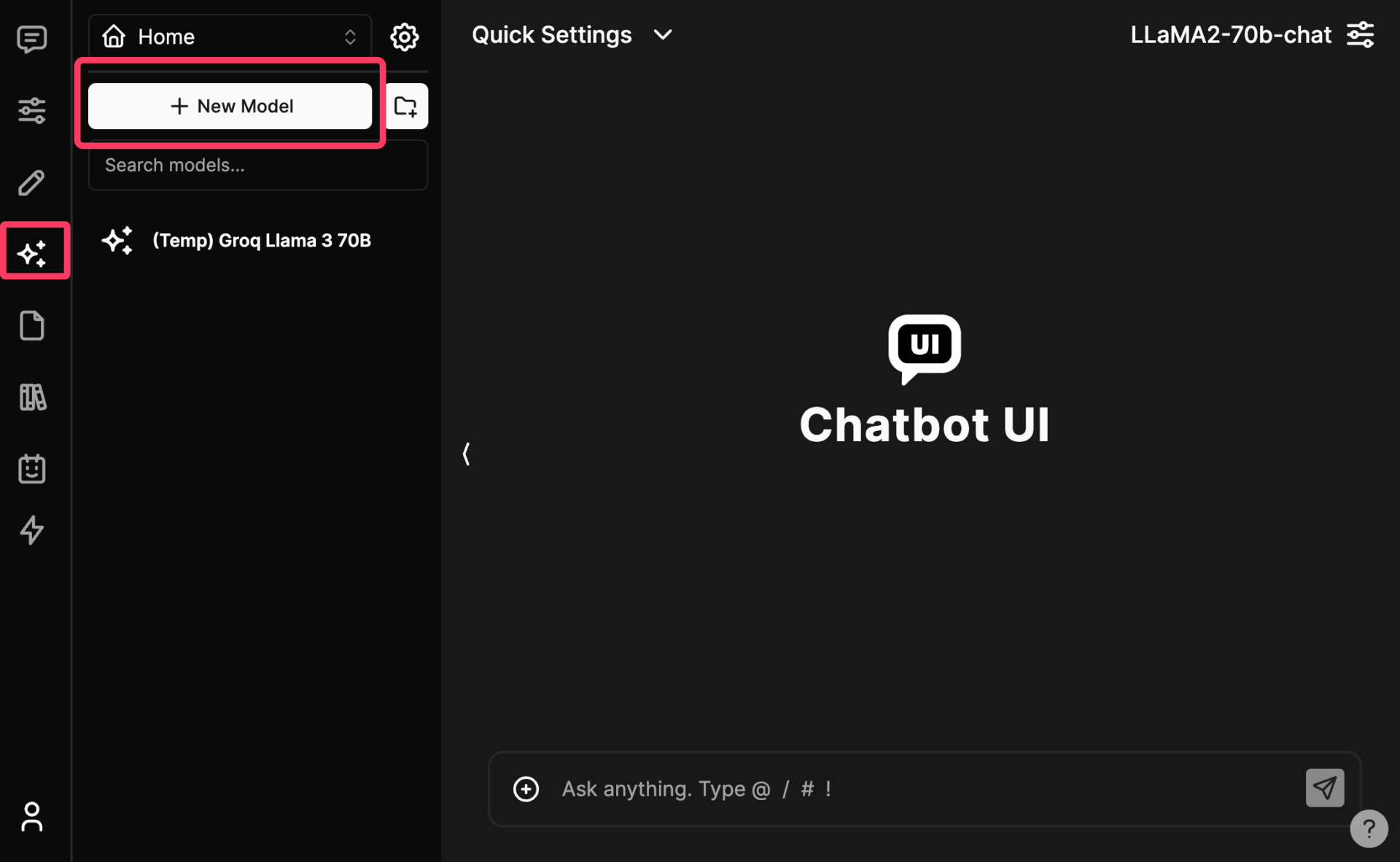
Task: Open LLaMA2-70b-chat model settings
Action: (x=1361, y=35)
